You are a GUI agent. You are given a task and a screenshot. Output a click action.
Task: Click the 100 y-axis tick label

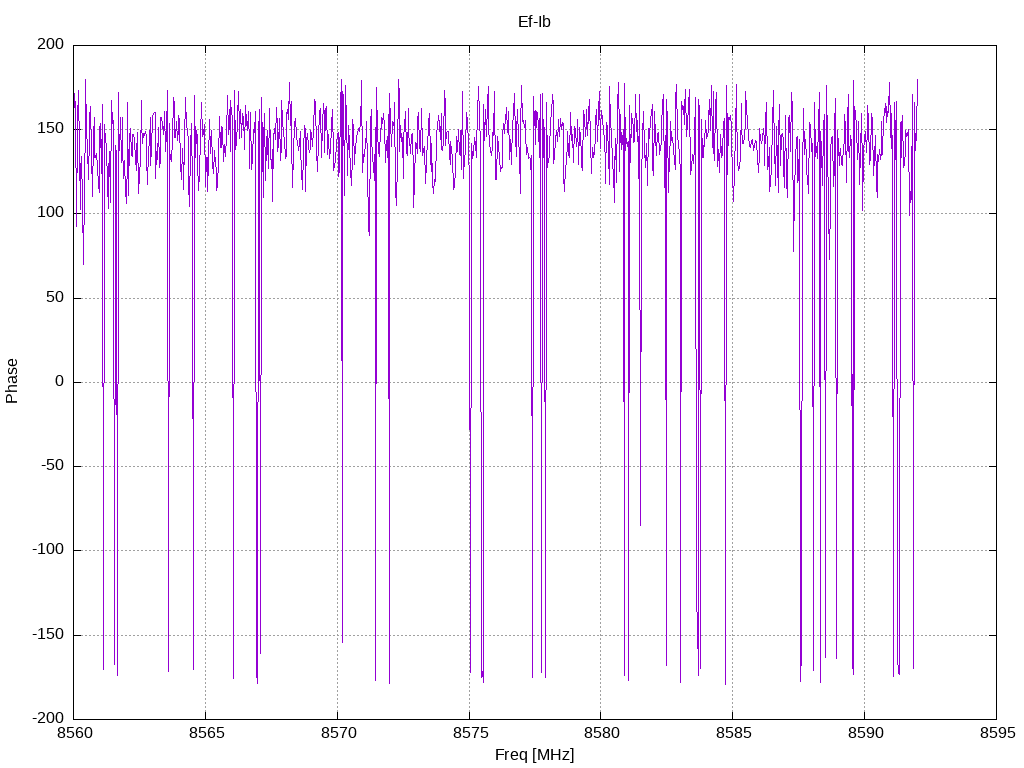click(51, 213)
